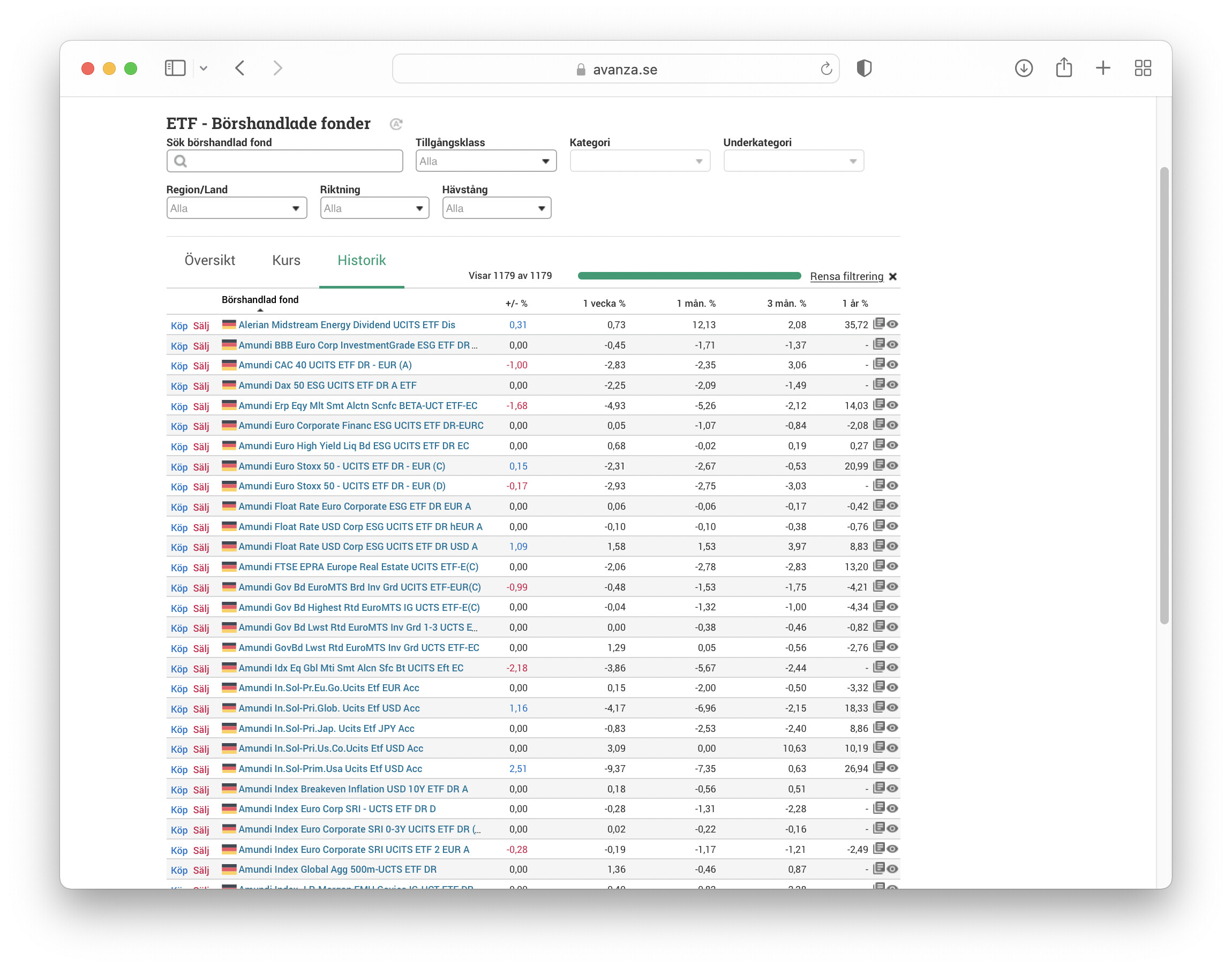
Task: Toggle watch eye for Alerian Midstream Energy fund
Action: [892, 324]
